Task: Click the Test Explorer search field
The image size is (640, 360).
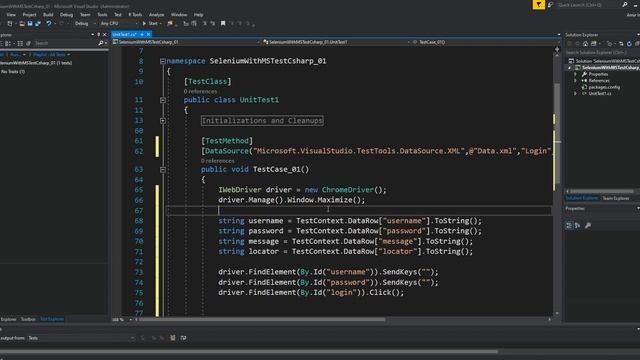Action: pos(65,43)
